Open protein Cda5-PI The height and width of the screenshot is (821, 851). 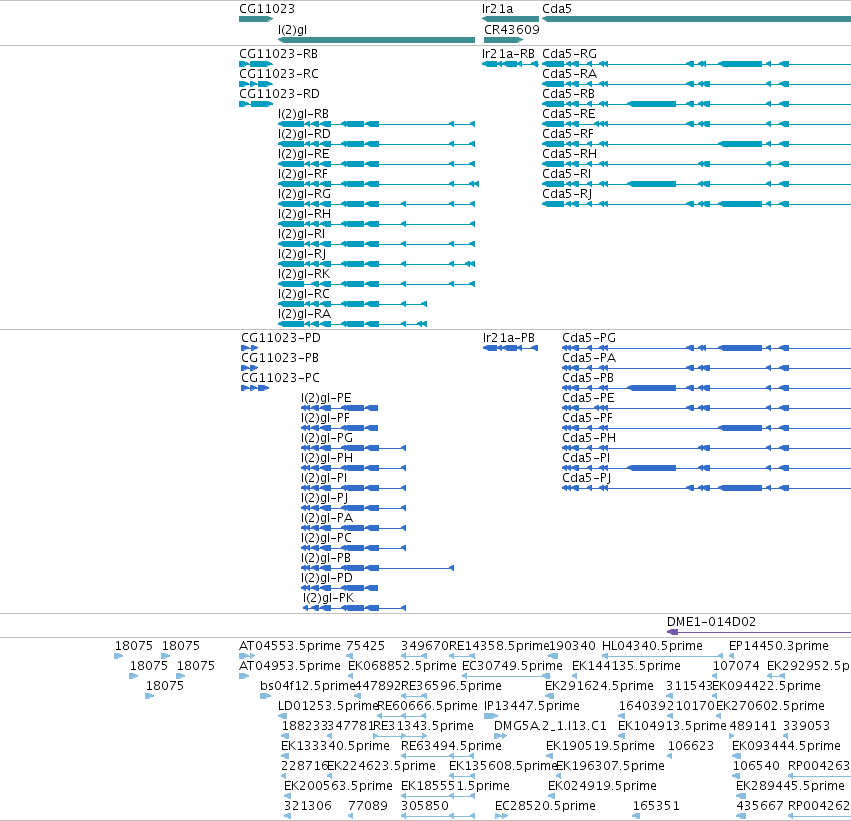coord(707,468)
